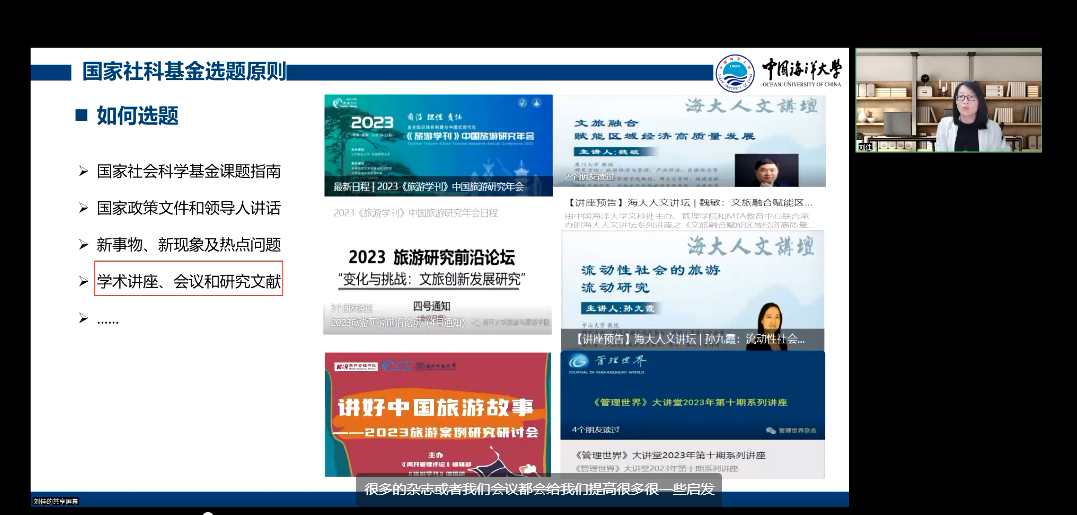Viewport: 1077px width, 515px height.
Task: Click the 国家政策文件和领导人讲话 bullet text
Action: (189, 208)
